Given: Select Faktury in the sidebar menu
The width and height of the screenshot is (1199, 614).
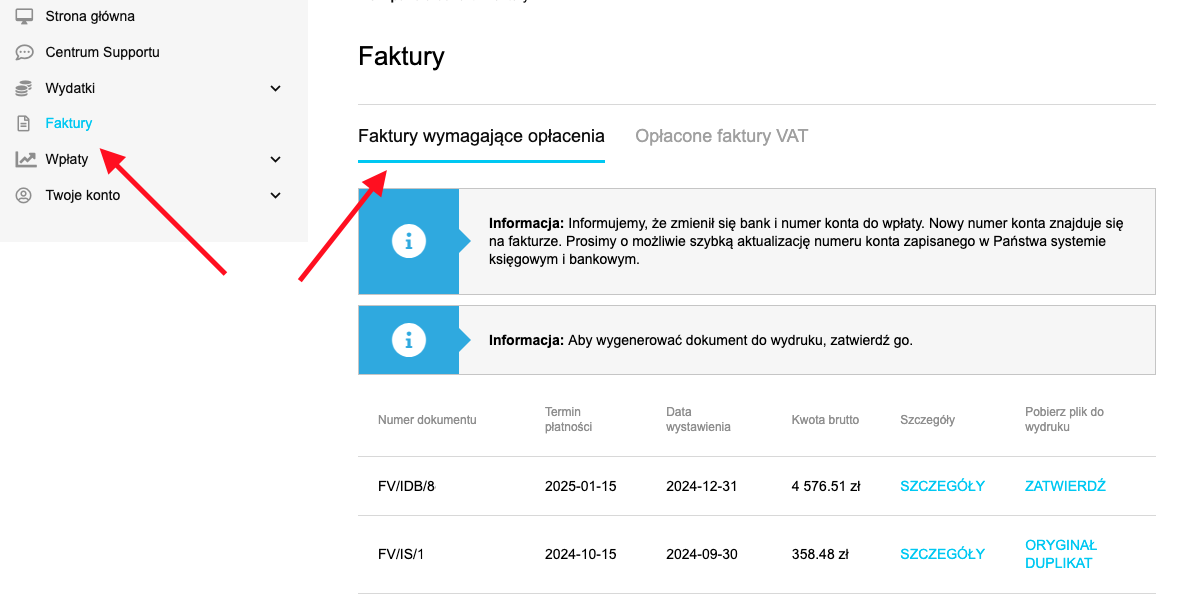Looking at the screenshot, I should click(69, 123).
